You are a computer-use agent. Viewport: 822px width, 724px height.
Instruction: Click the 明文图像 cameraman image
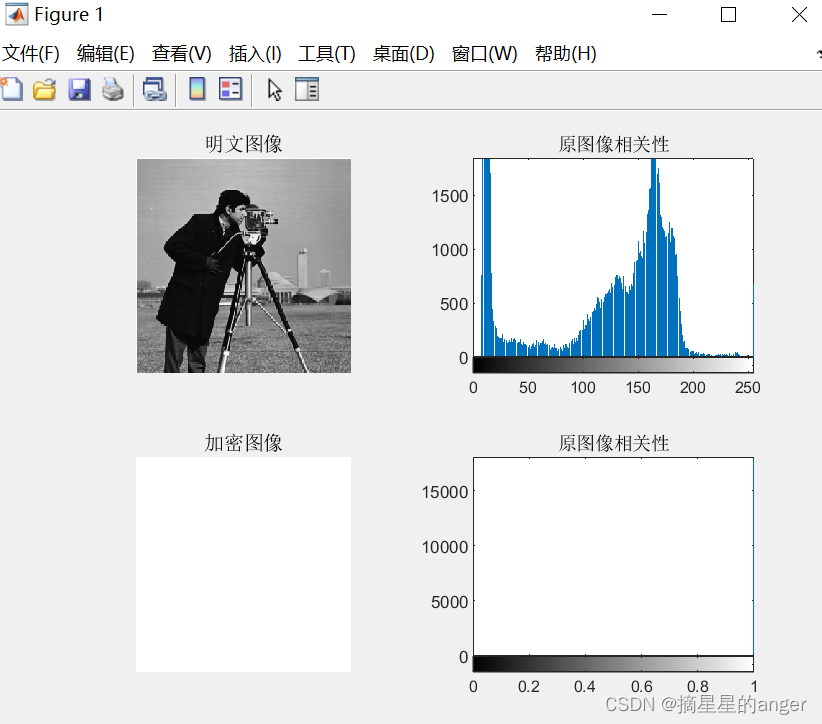coord(244,266)
